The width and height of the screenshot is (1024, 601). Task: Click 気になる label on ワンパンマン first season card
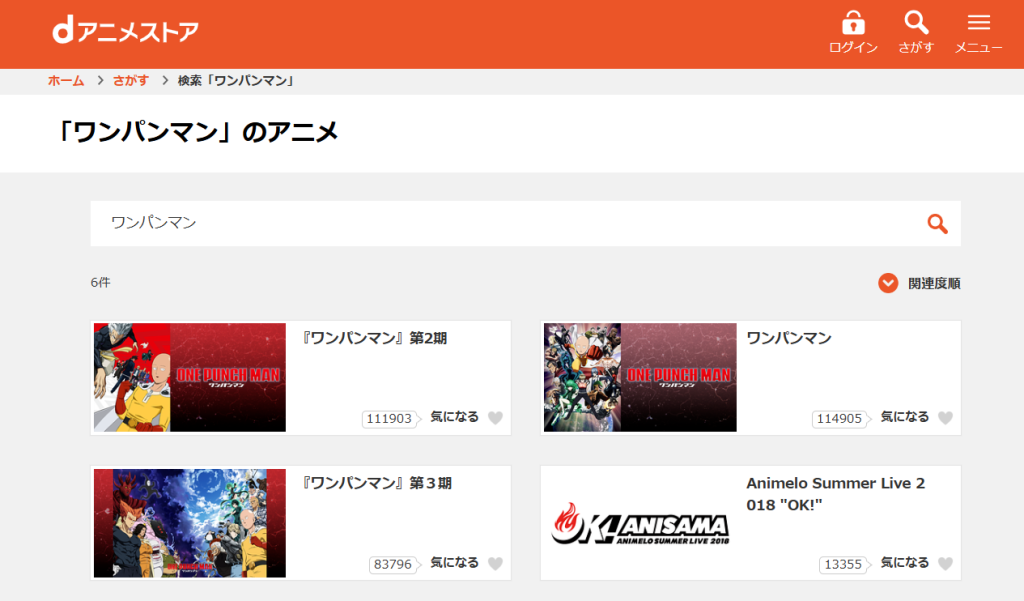(x=904, y=417)
